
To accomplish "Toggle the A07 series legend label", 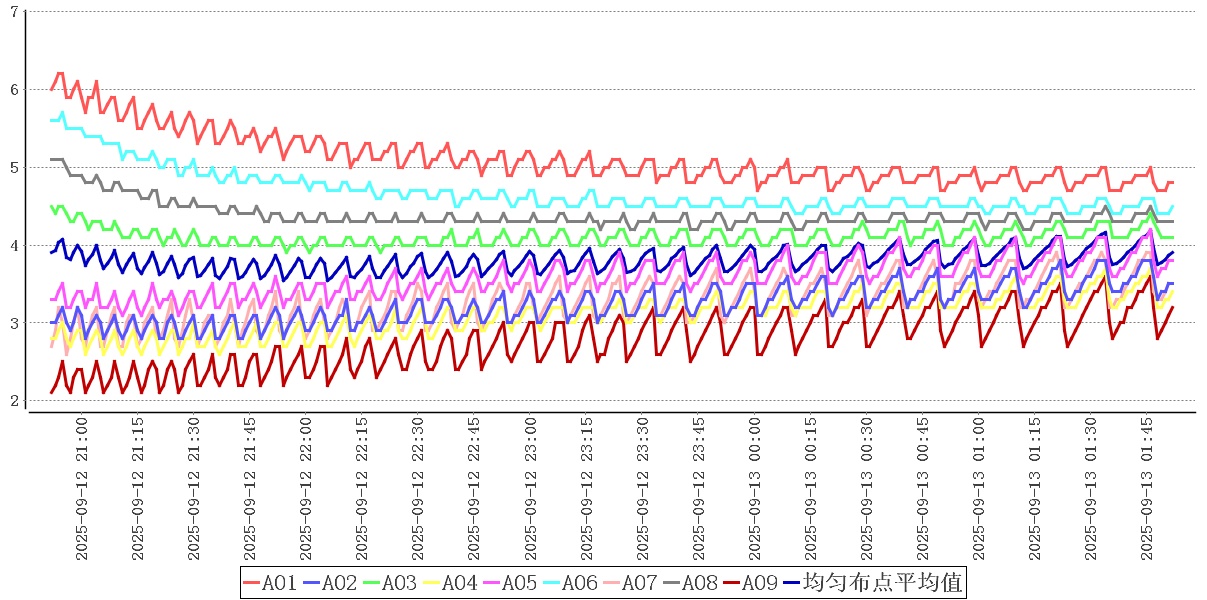I will click(x=640, y=583).
